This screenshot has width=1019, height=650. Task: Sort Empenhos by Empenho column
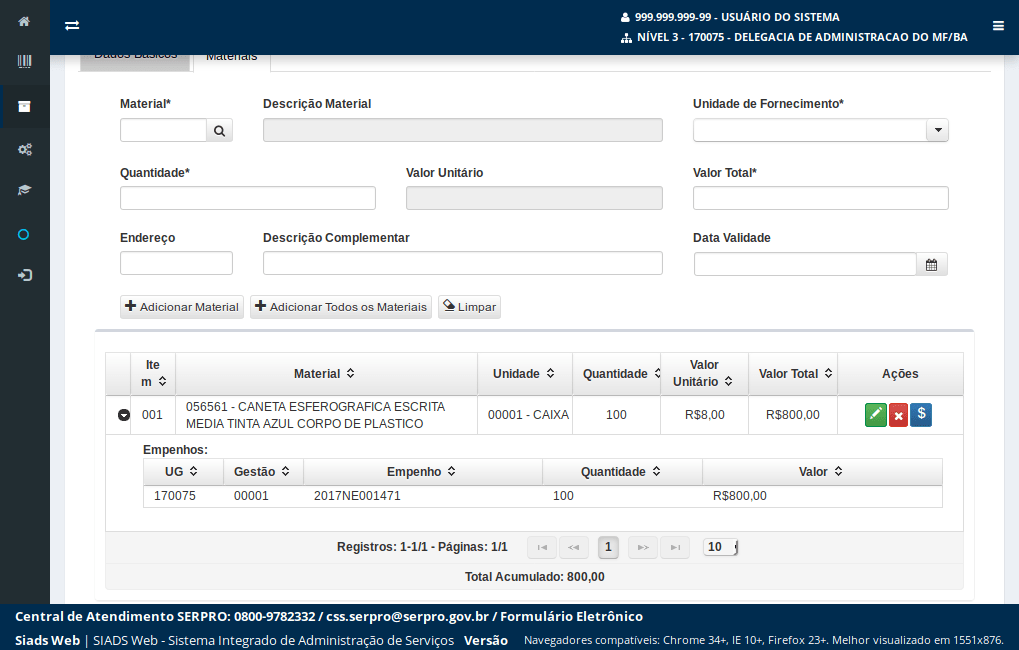[x=422, y=472]
